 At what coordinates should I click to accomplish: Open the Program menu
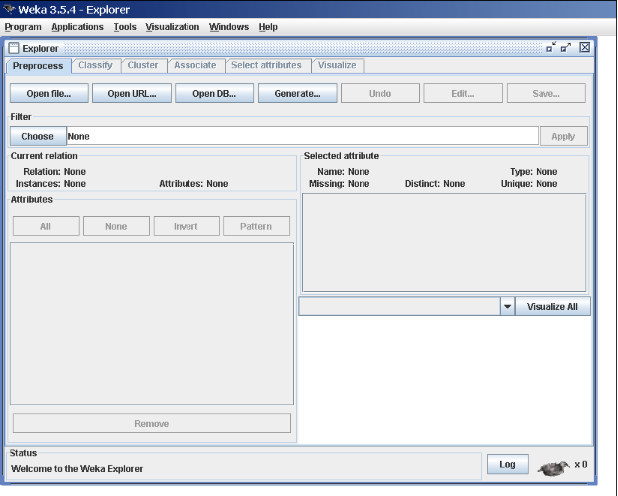click(x=23, y=27)
